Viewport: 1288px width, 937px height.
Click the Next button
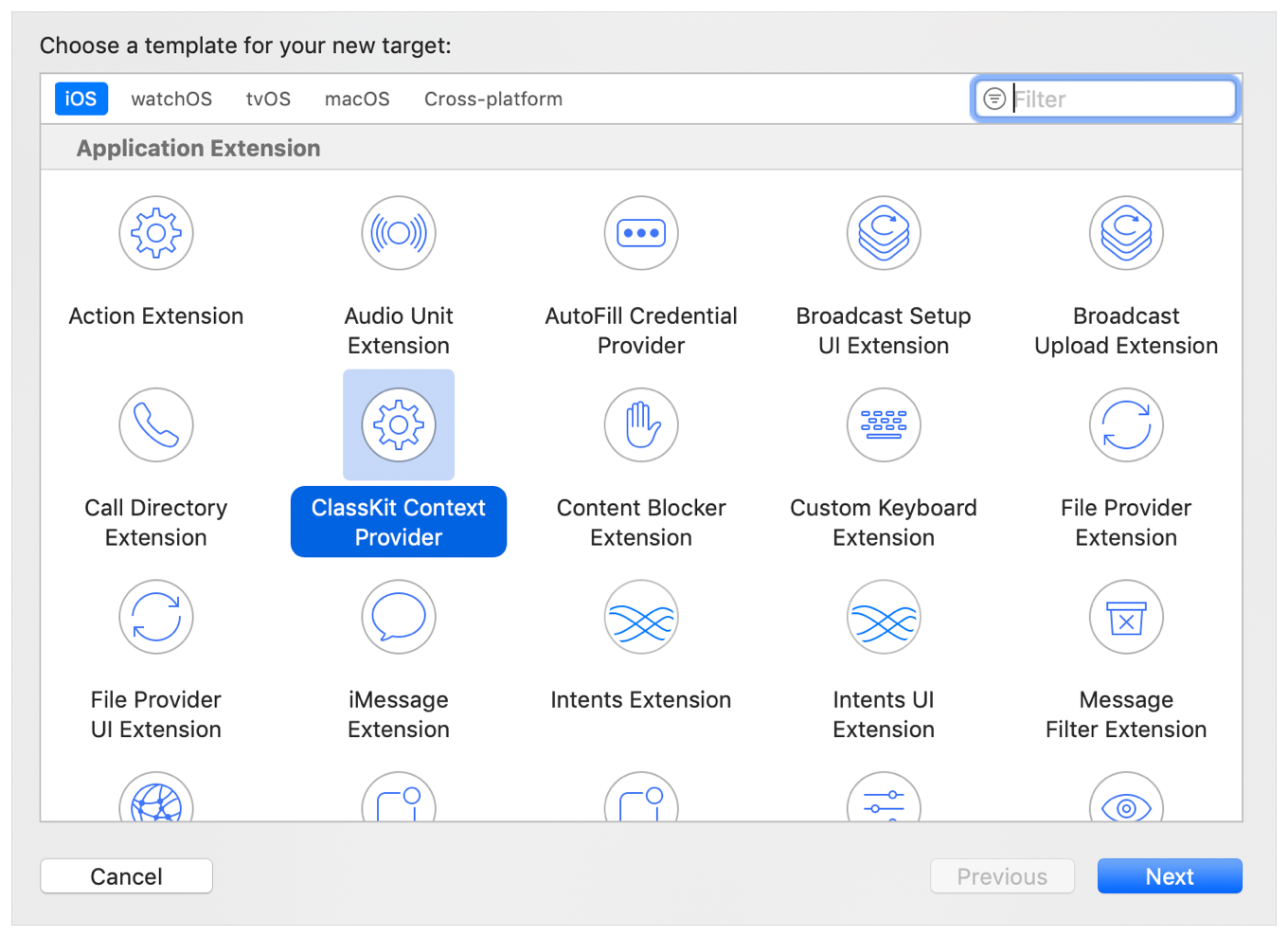point(1169,876)
